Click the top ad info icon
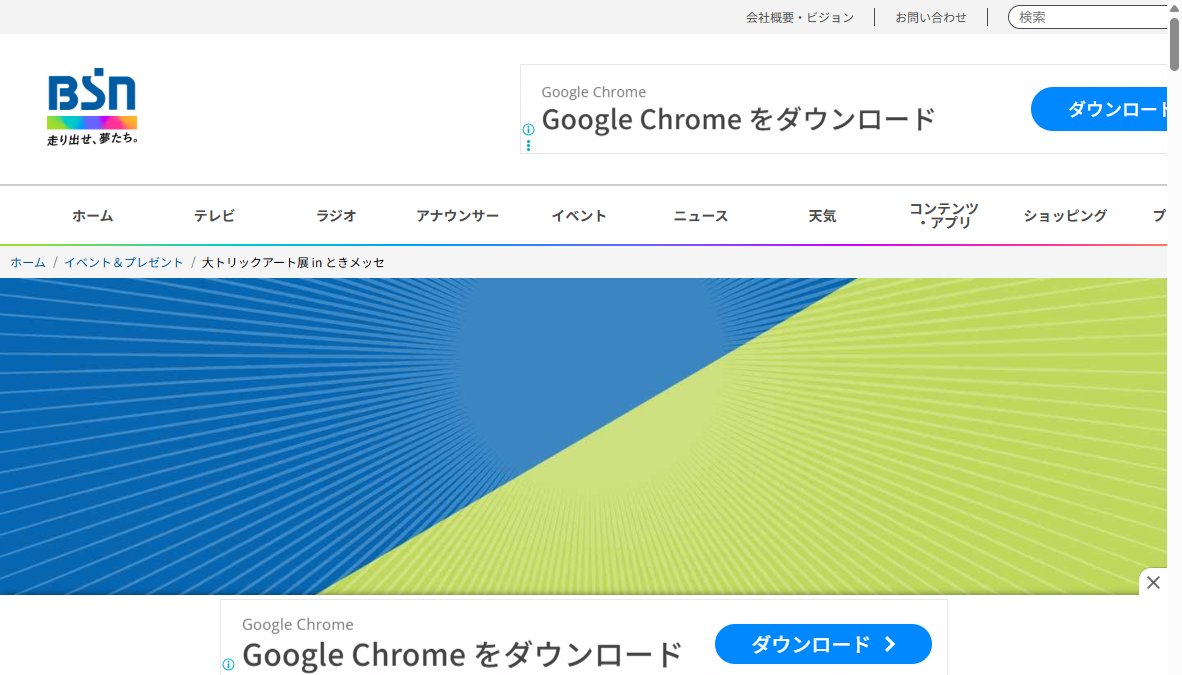 pyautogui.click(x=528, y=130)
